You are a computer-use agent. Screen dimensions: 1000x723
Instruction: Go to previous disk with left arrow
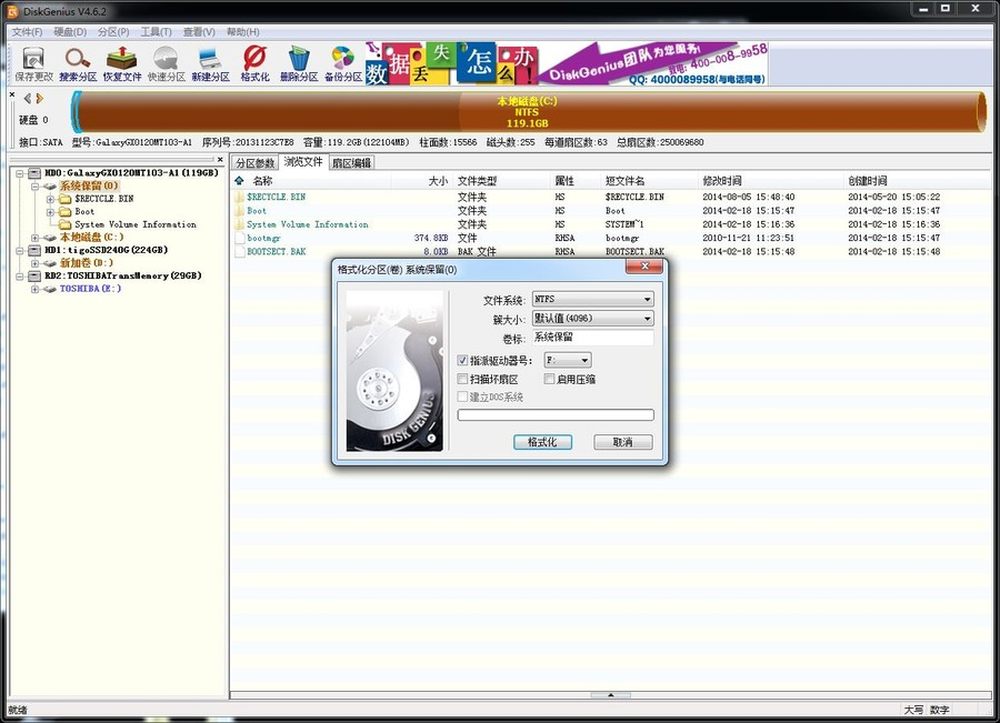pos(27,98)
